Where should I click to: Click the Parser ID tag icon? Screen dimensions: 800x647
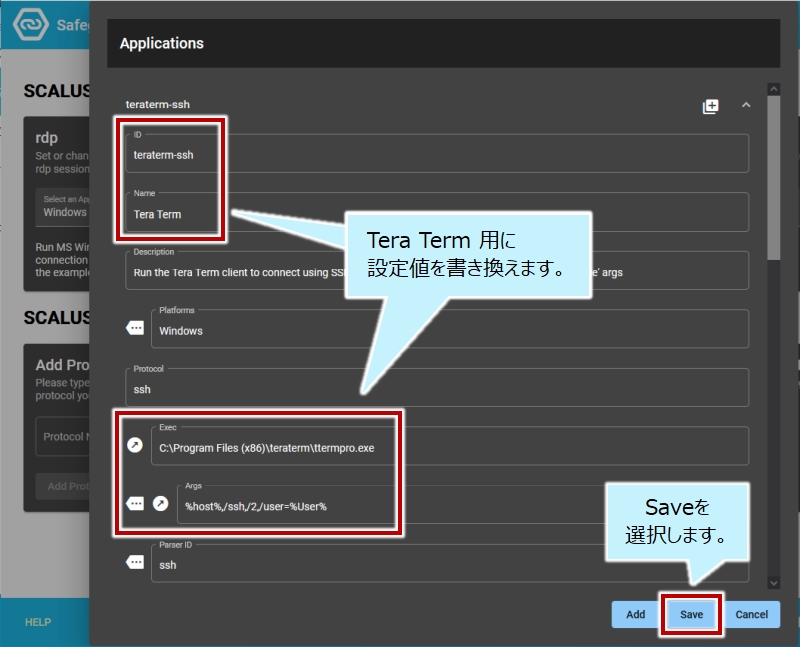pyautogui.click(x=135, y=562)
